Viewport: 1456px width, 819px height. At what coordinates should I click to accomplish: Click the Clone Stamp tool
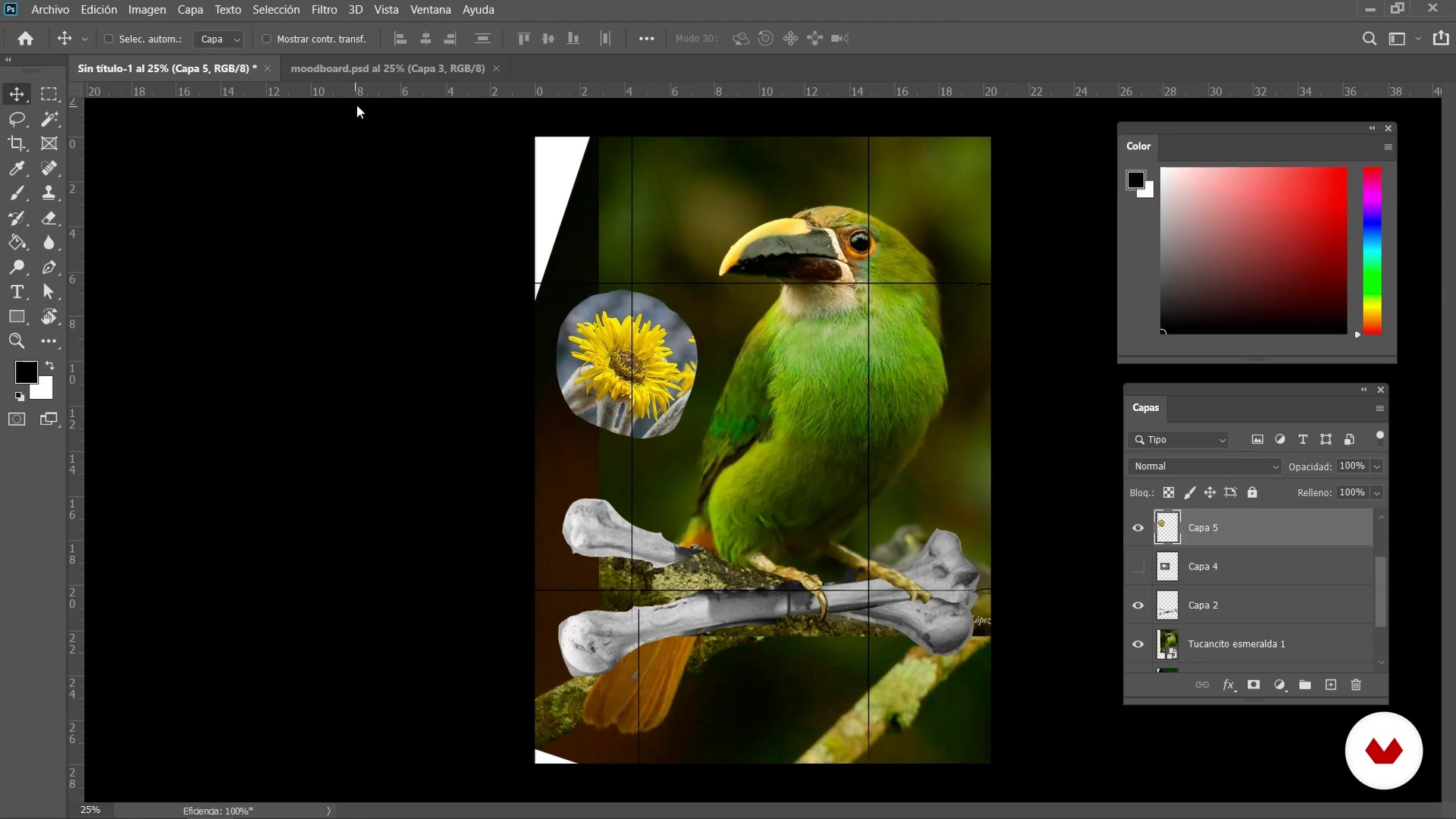click(49, 193)
